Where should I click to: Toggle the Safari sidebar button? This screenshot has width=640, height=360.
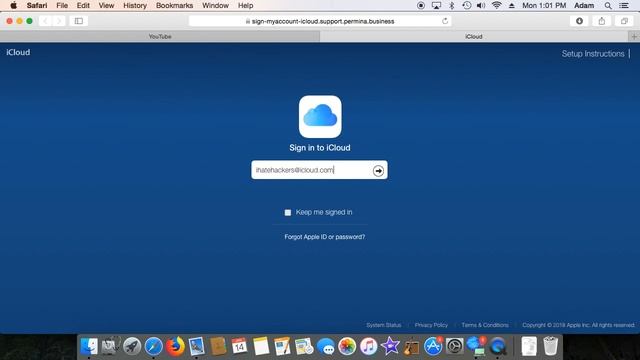(79, 21)
